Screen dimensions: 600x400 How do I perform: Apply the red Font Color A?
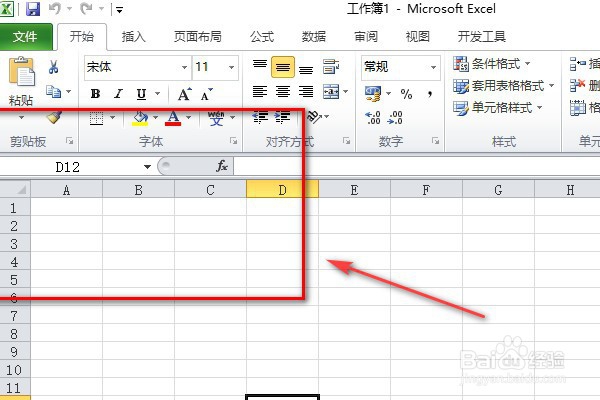[173, 118]
